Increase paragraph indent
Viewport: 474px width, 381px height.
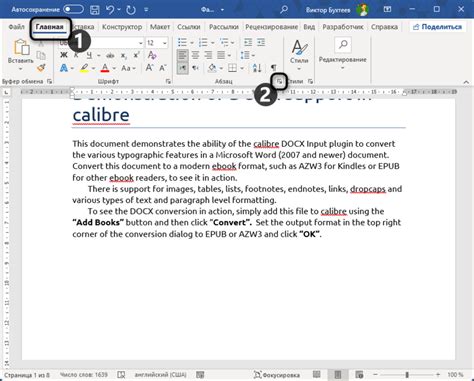click(x=261, y=42)
